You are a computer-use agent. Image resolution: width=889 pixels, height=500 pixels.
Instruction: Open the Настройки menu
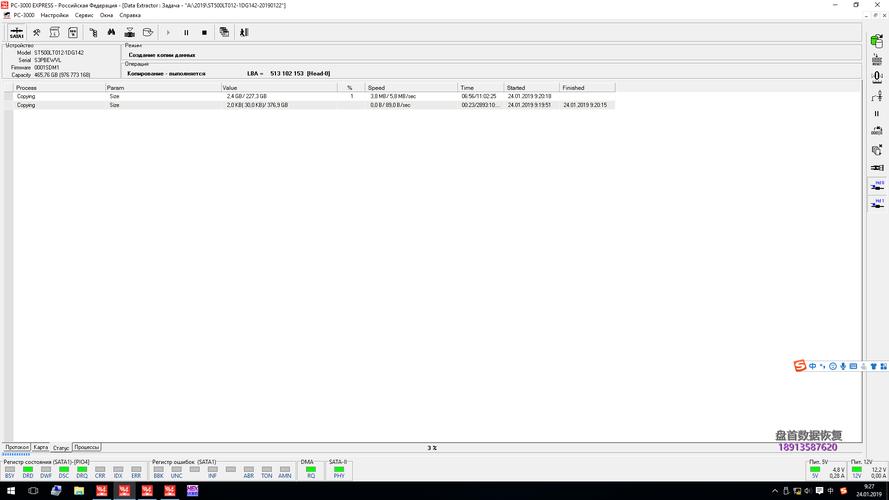coord(54,16)
